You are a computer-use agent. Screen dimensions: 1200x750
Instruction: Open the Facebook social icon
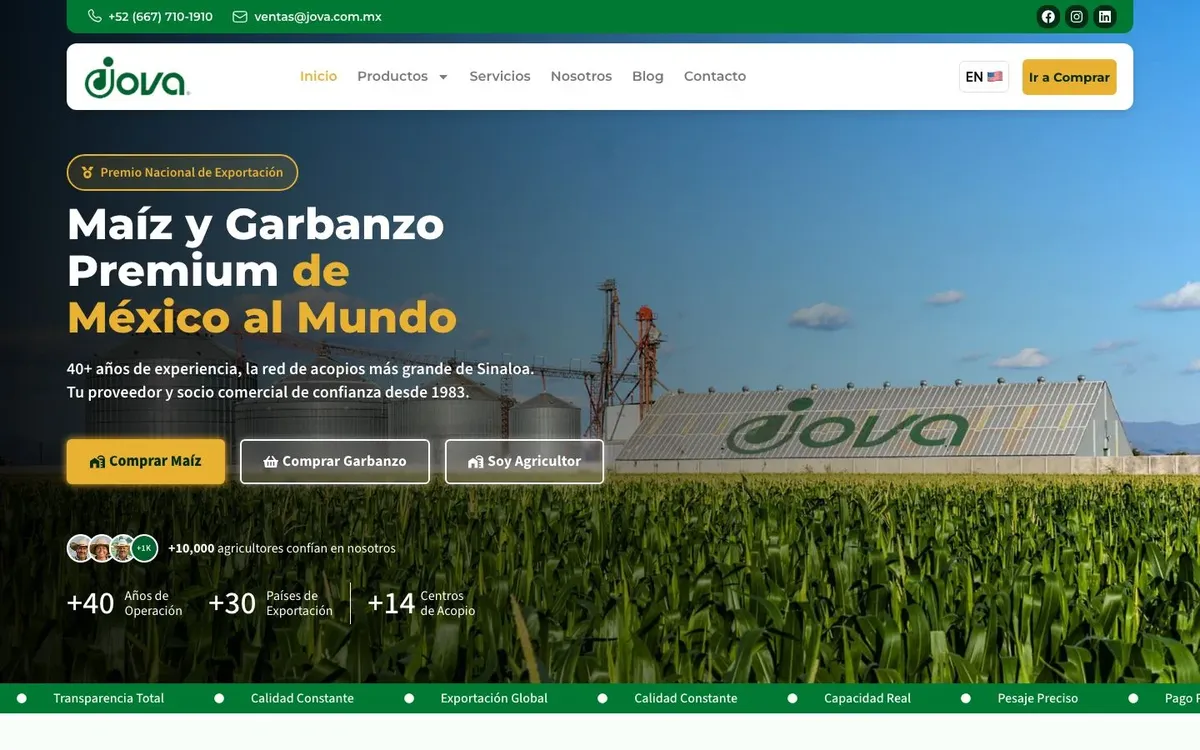point(1048,16)
